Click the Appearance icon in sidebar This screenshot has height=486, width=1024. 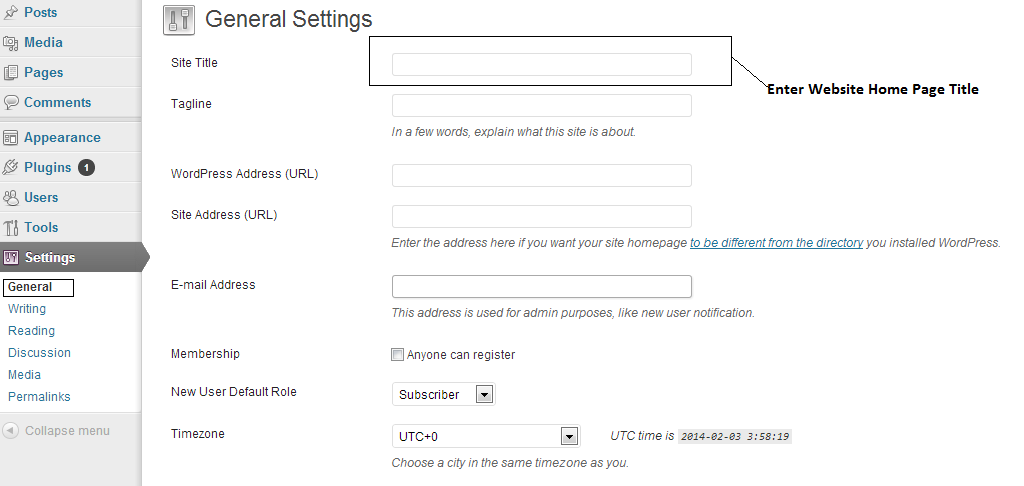pyautogui.click(x=11, y=138)
